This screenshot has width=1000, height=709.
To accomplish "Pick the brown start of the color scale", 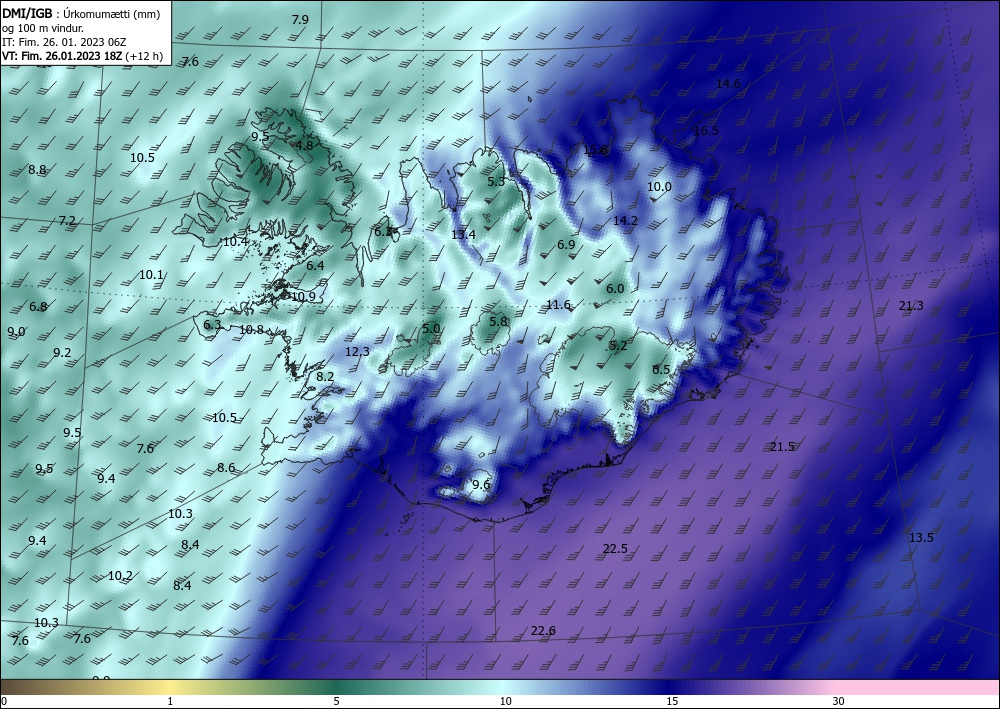I will point(26,687).
